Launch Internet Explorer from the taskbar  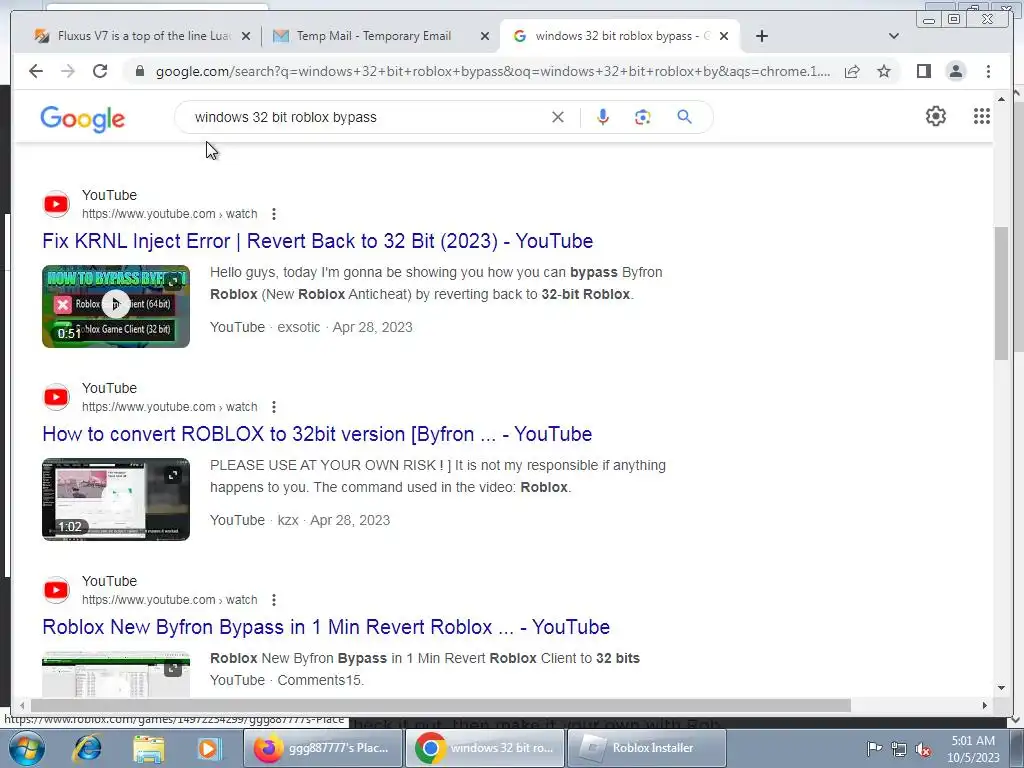[x=86, y=748]
